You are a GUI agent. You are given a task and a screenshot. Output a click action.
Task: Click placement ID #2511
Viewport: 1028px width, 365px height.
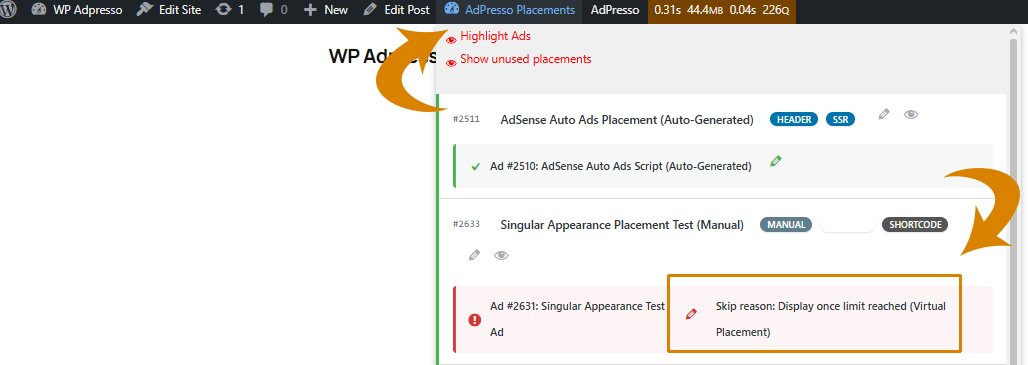pyautogui.click(x=466, y=120)
